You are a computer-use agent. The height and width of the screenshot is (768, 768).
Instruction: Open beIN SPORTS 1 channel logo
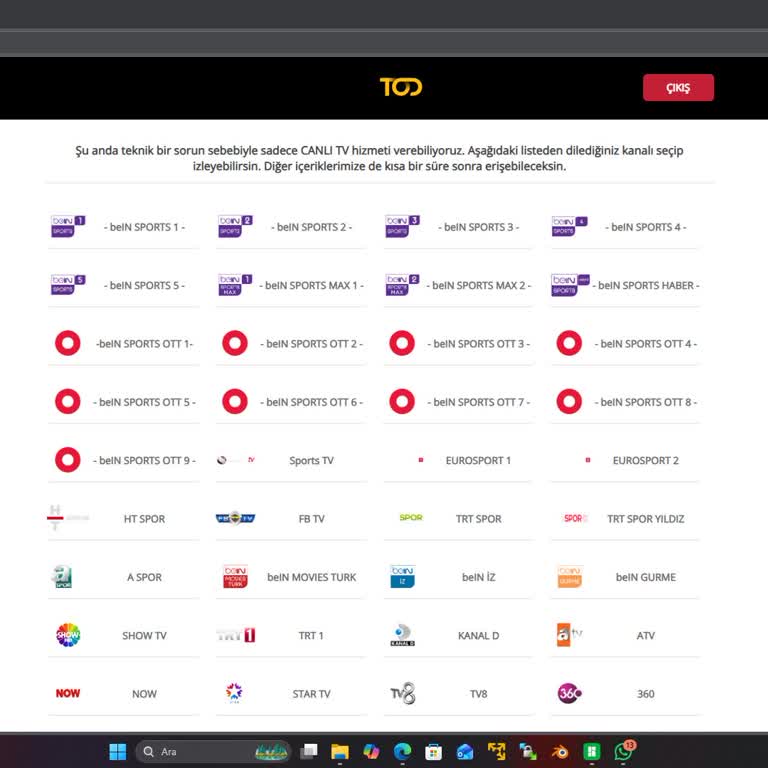coord(68,226)
